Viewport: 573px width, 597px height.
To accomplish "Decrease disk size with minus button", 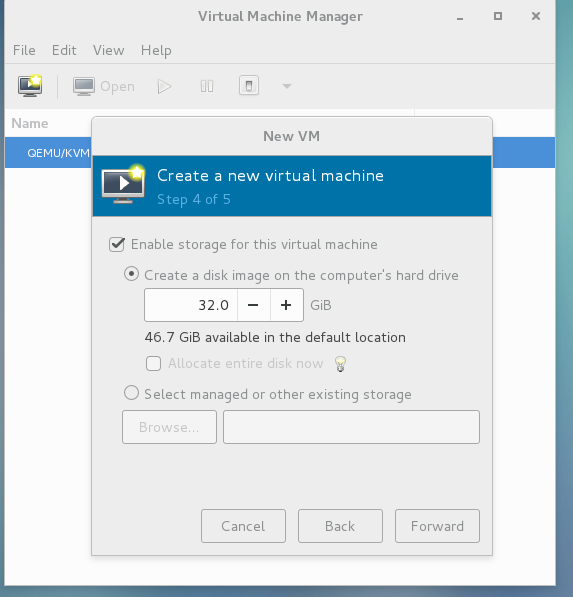I will pos(253,305).
